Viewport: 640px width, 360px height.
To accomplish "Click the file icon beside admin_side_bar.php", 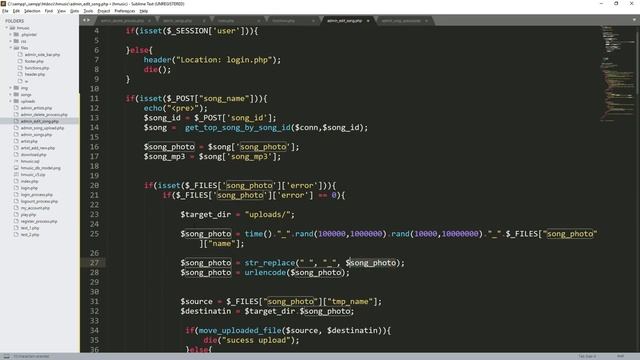I will click(20, 54).
